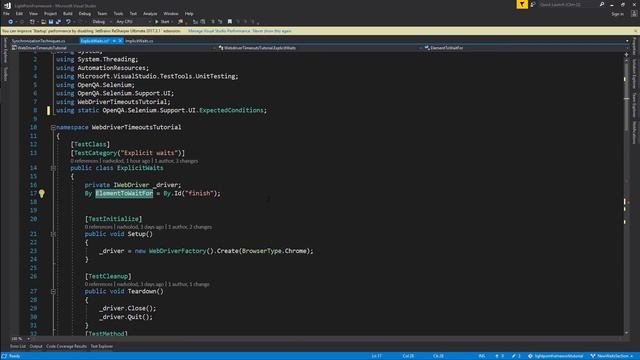
Task: Open the Debug configuration dropdown
Action: [x=101, y=22]
